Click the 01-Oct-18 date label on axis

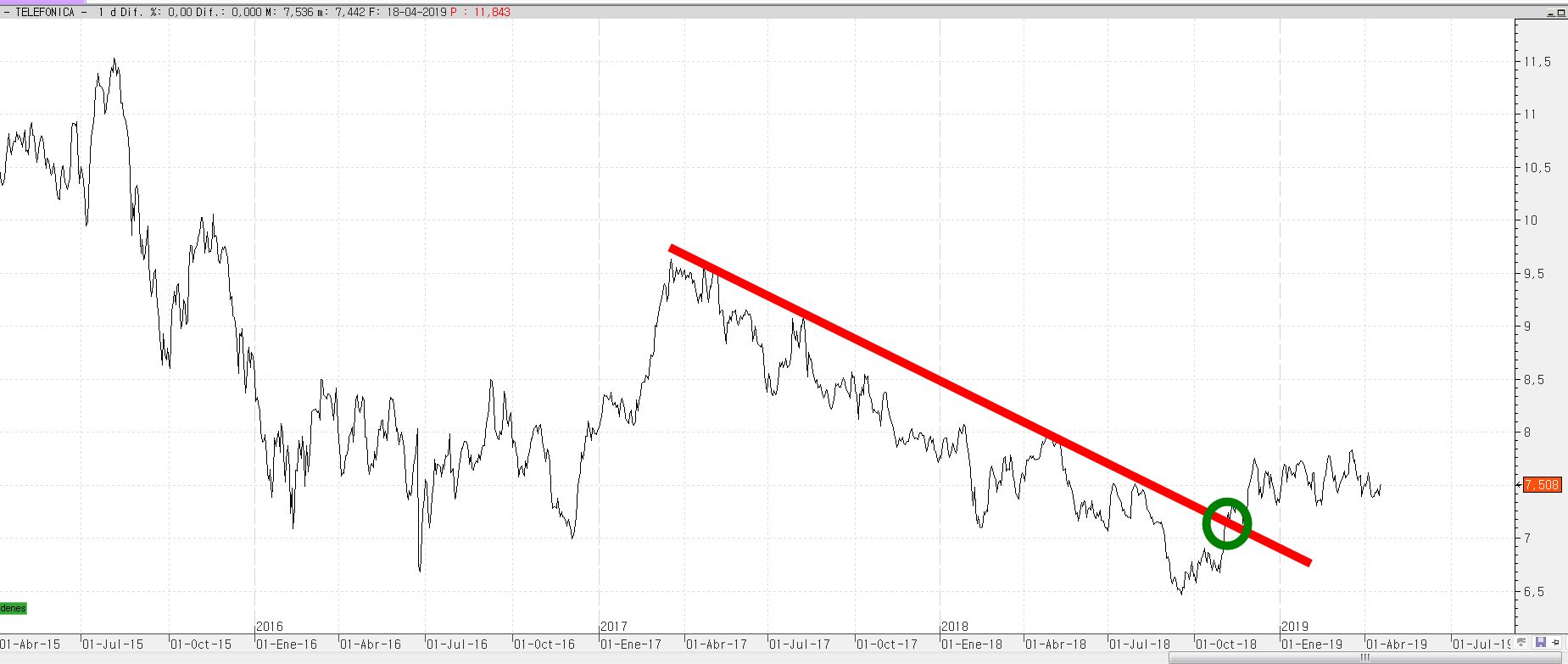1226,644
